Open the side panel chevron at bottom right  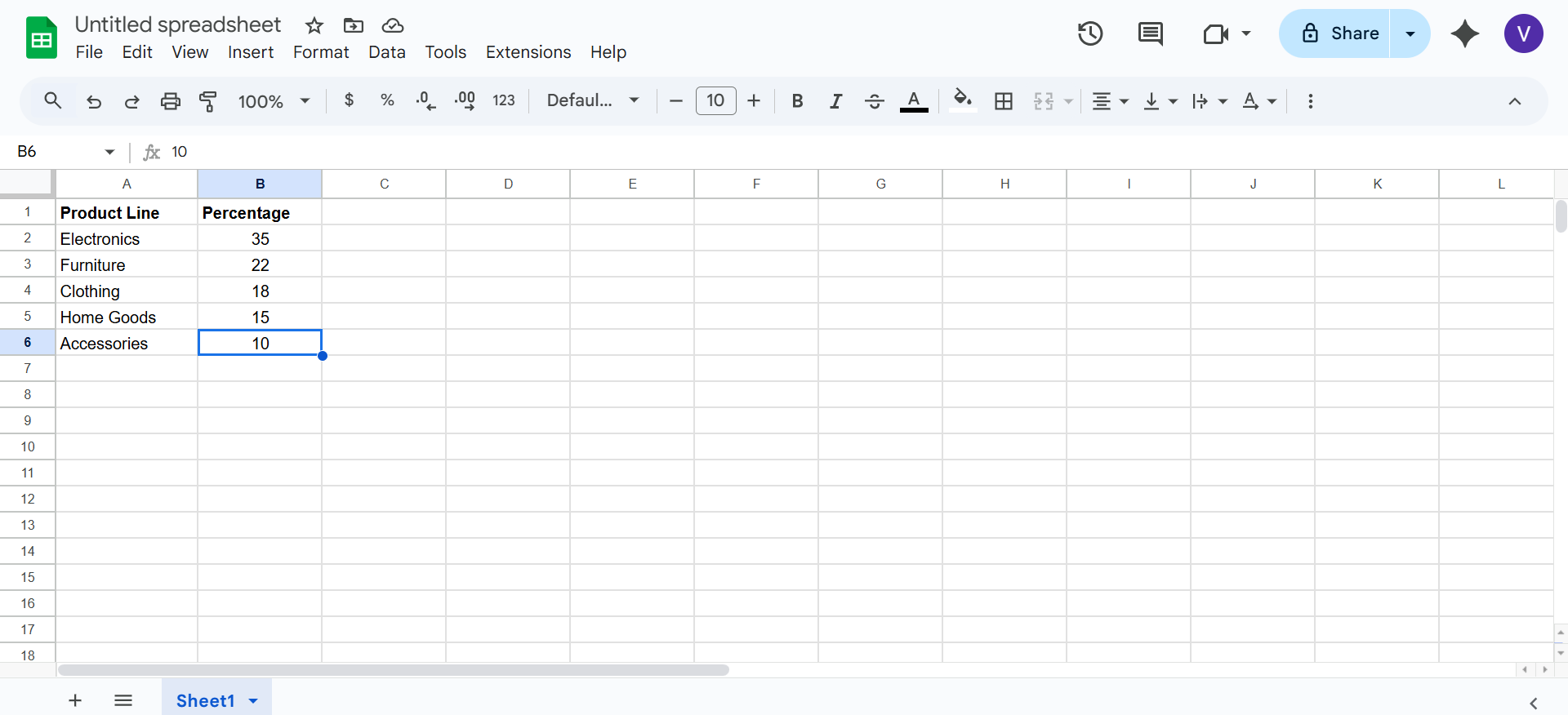tap(1534, 703)
